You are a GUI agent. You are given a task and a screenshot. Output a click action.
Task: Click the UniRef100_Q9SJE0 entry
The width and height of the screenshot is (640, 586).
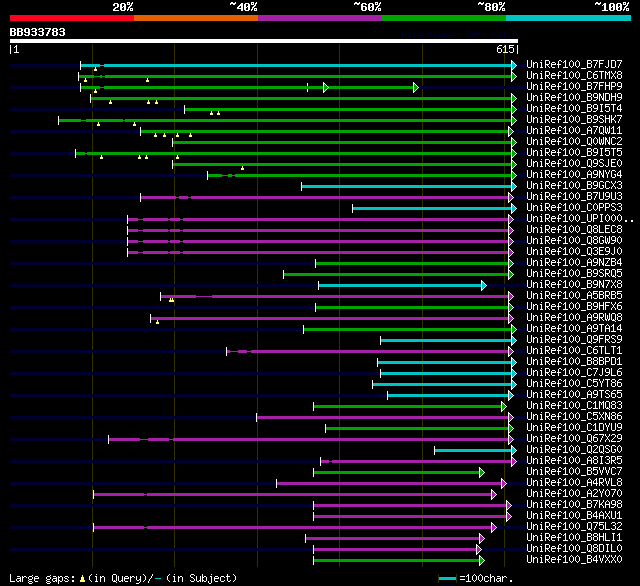pos(574,164)
